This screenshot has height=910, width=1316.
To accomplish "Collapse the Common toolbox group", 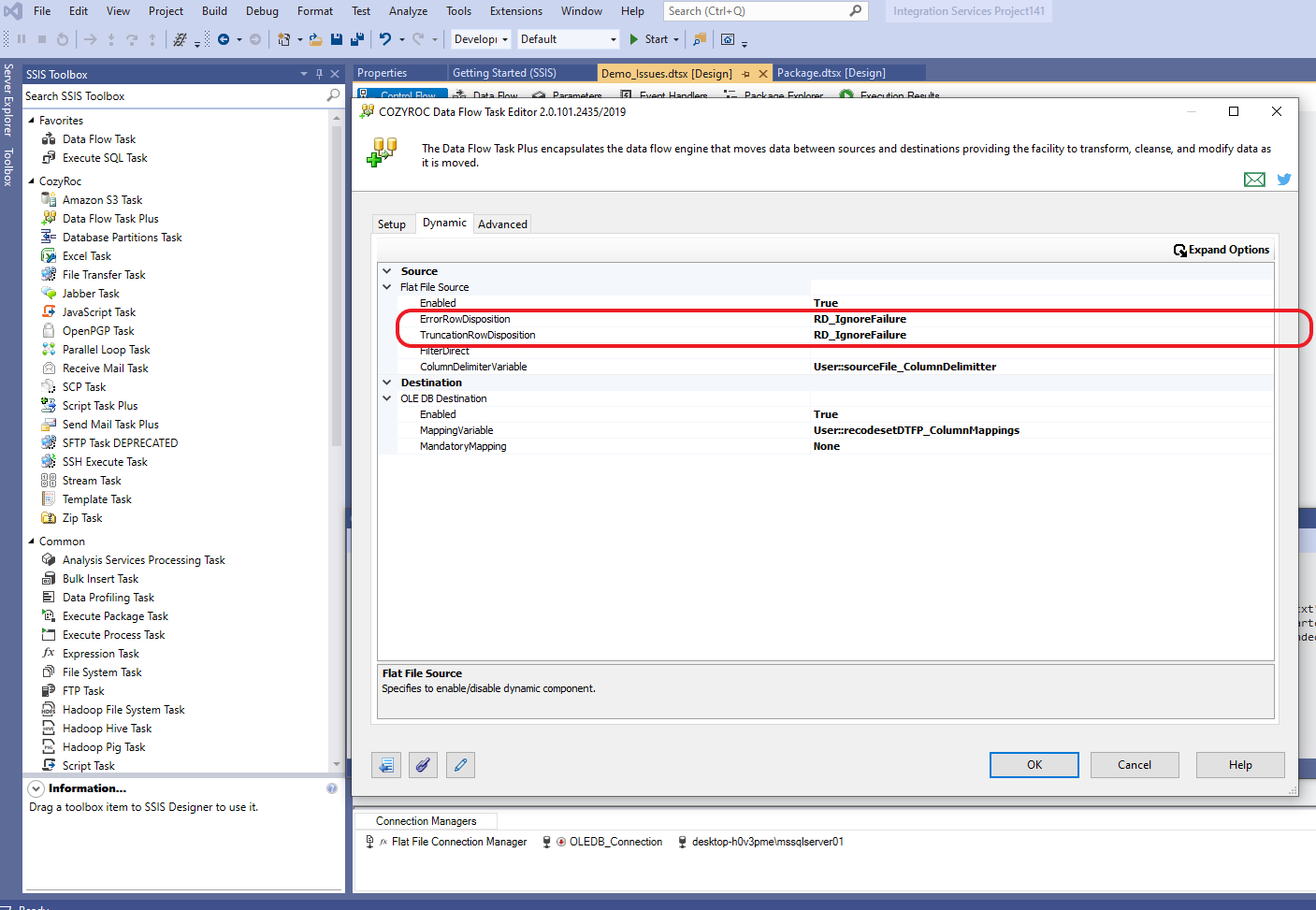I will coord(31,542).
